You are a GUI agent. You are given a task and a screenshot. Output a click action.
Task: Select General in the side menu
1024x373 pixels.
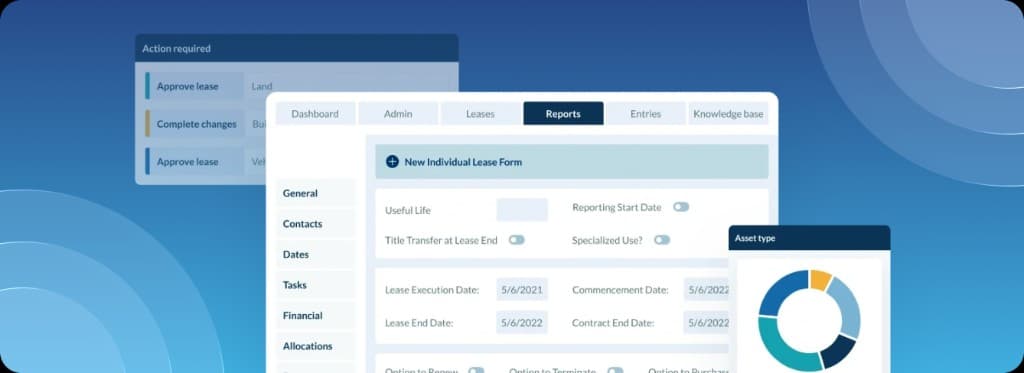[x=315, y=193]
